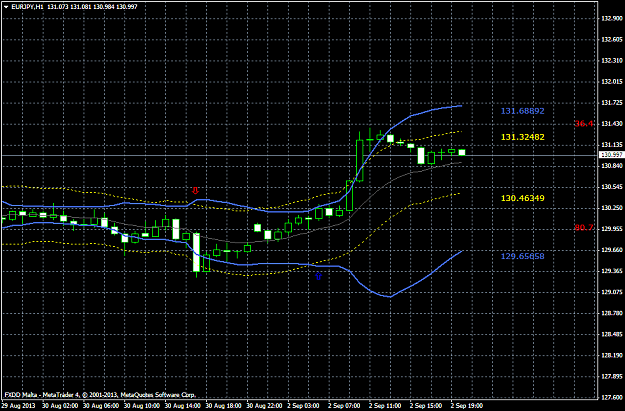Click the 30 Aug 10:00 time label
The image size is (625, 411).
coord(140,406)
